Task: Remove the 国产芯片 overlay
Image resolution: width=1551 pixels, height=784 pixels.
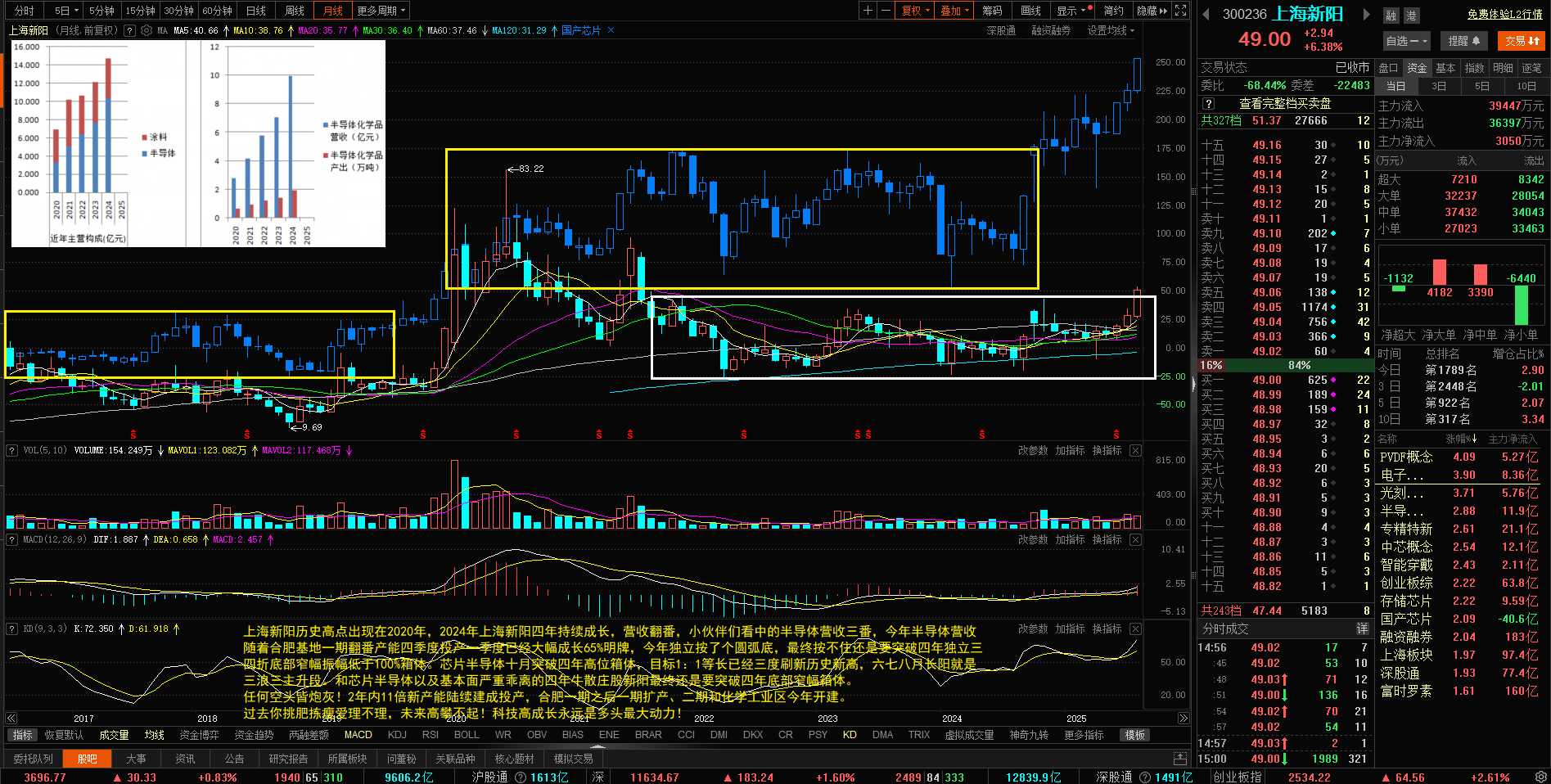Action: 611,30
